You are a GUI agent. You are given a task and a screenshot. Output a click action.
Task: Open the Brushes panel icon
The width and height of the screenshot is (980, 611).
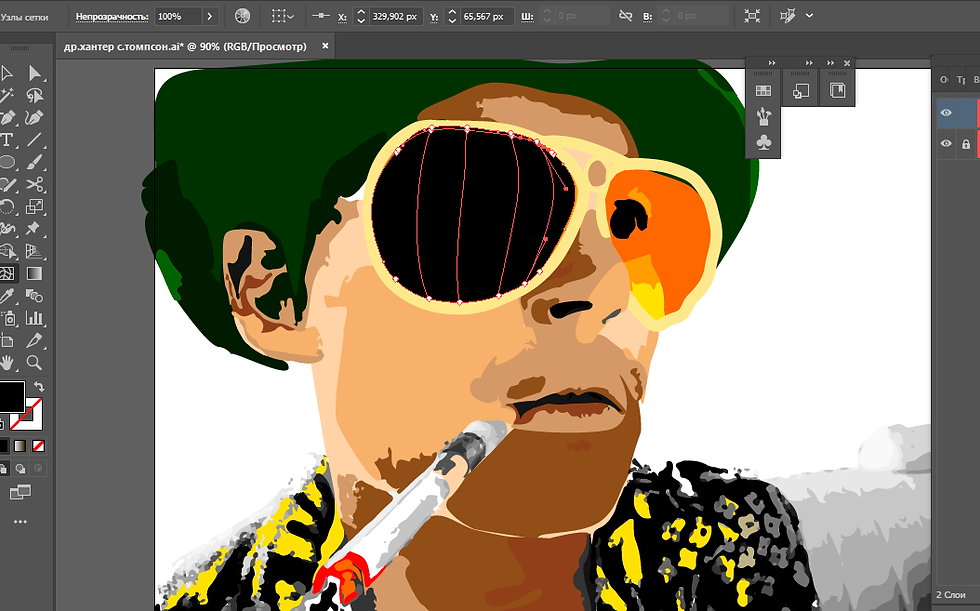pyautogui.click(x=763, y=116)
